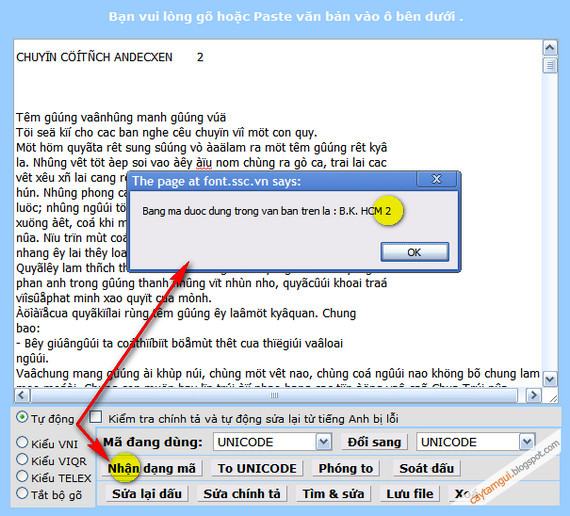Open the Mã đang dùng UNICODE dropdown
The height and width of the screenshot is (516, 570).
pos(272,442)
